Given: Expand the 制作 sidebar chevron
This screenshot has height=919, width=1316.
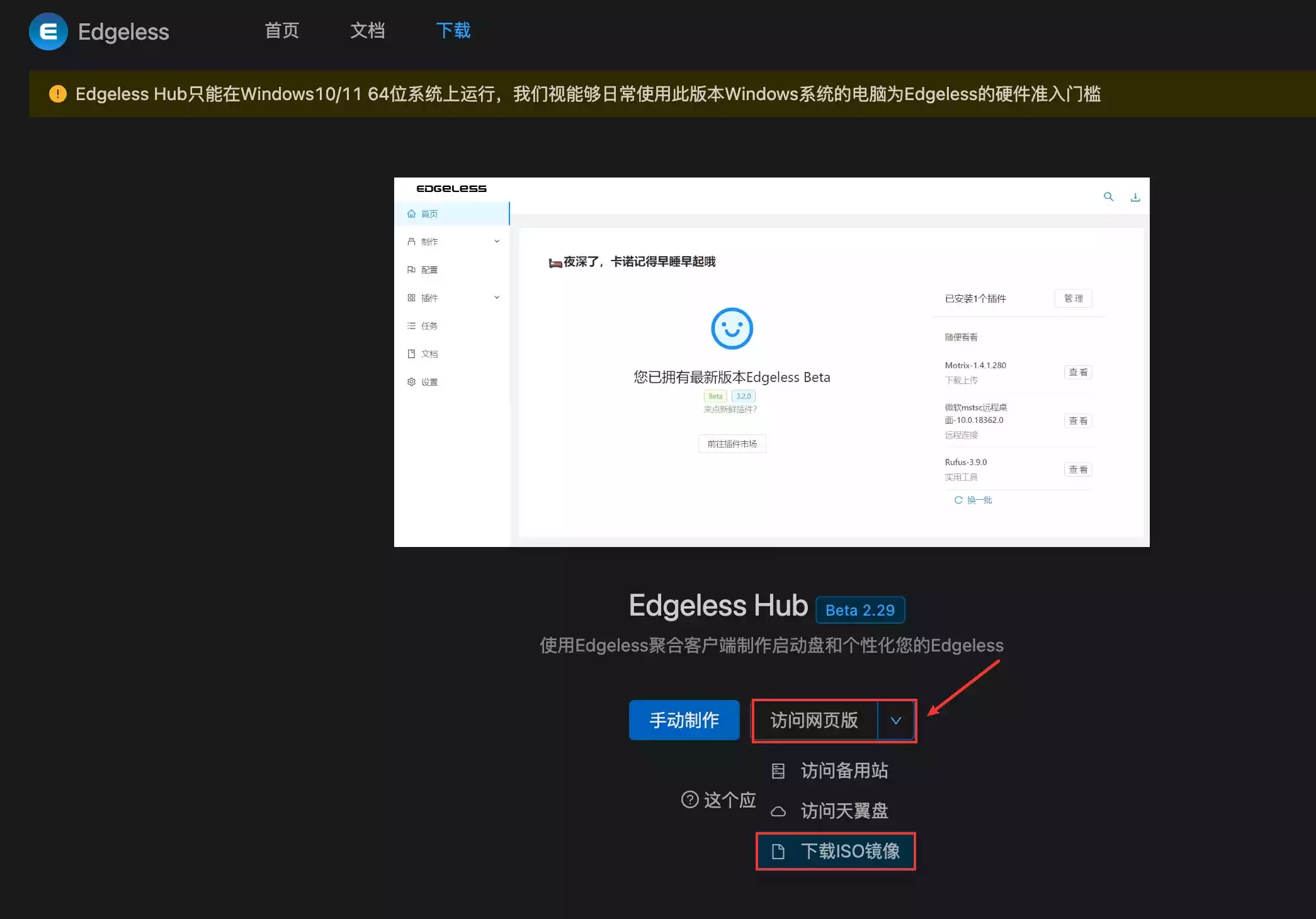Looking at the screenshot, I should point(497,241).
